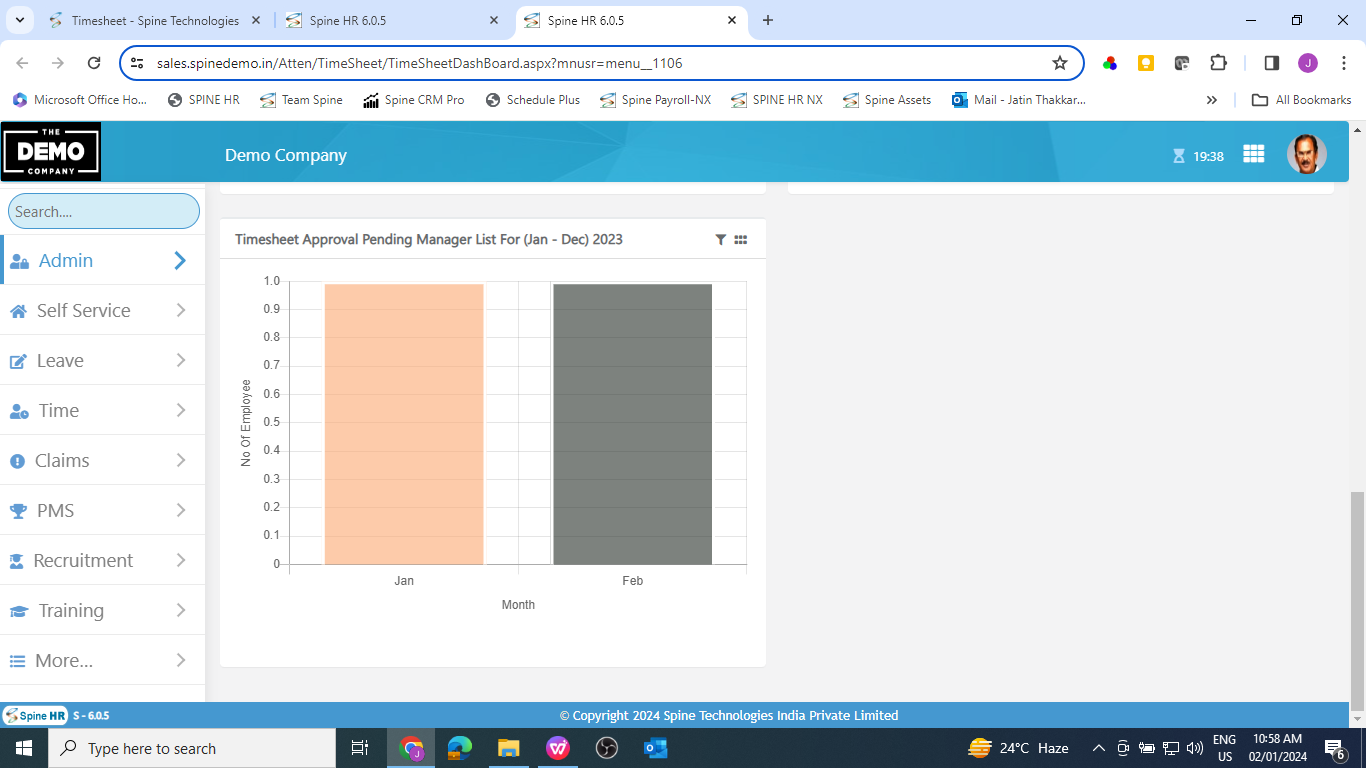The width and height of the screenshot is (1366, 768).
Task: Expand the Training menu chevron
Action: click(x=181, y=610)
